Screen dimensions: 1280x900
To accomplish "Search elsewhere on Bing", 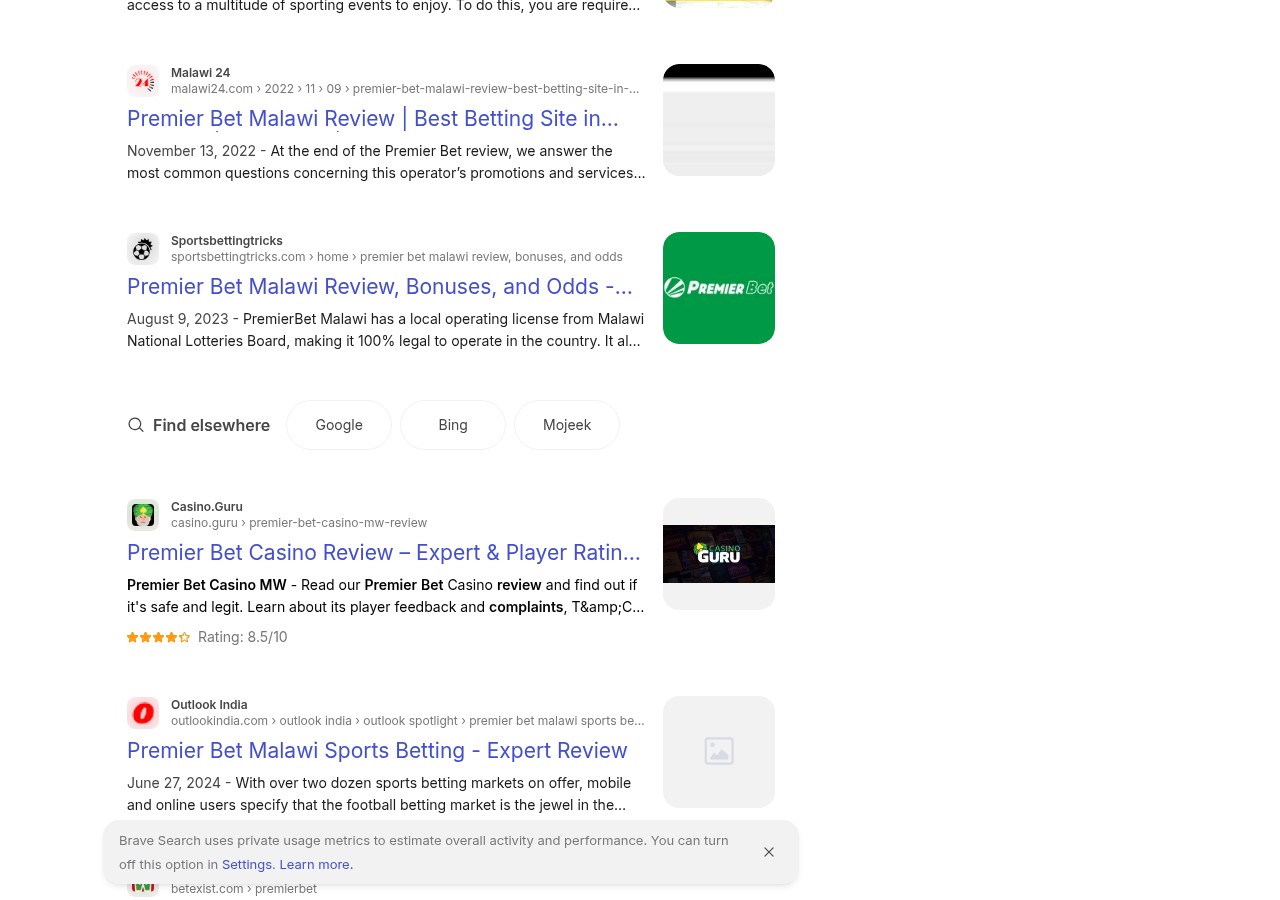I will point(453,425).
